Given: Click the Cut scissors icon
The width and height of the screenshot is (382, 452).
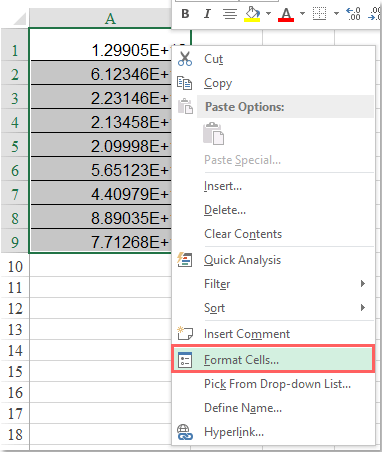Looking at the screenshot, I should (185, 59).
